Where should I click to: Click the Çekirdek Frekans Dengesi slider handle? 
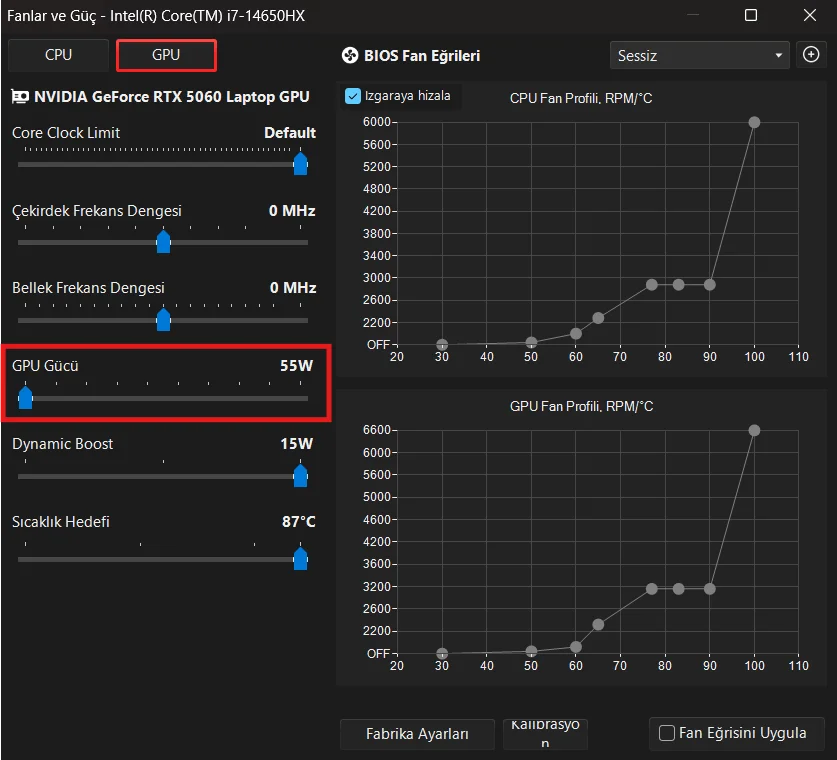pyautogui.click(x=163, y=242)
